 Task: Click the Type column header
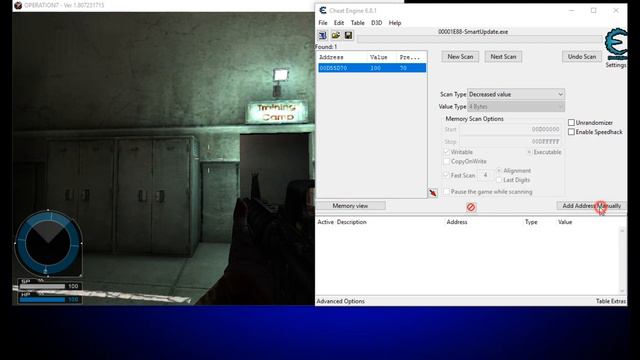click(531, 222)
